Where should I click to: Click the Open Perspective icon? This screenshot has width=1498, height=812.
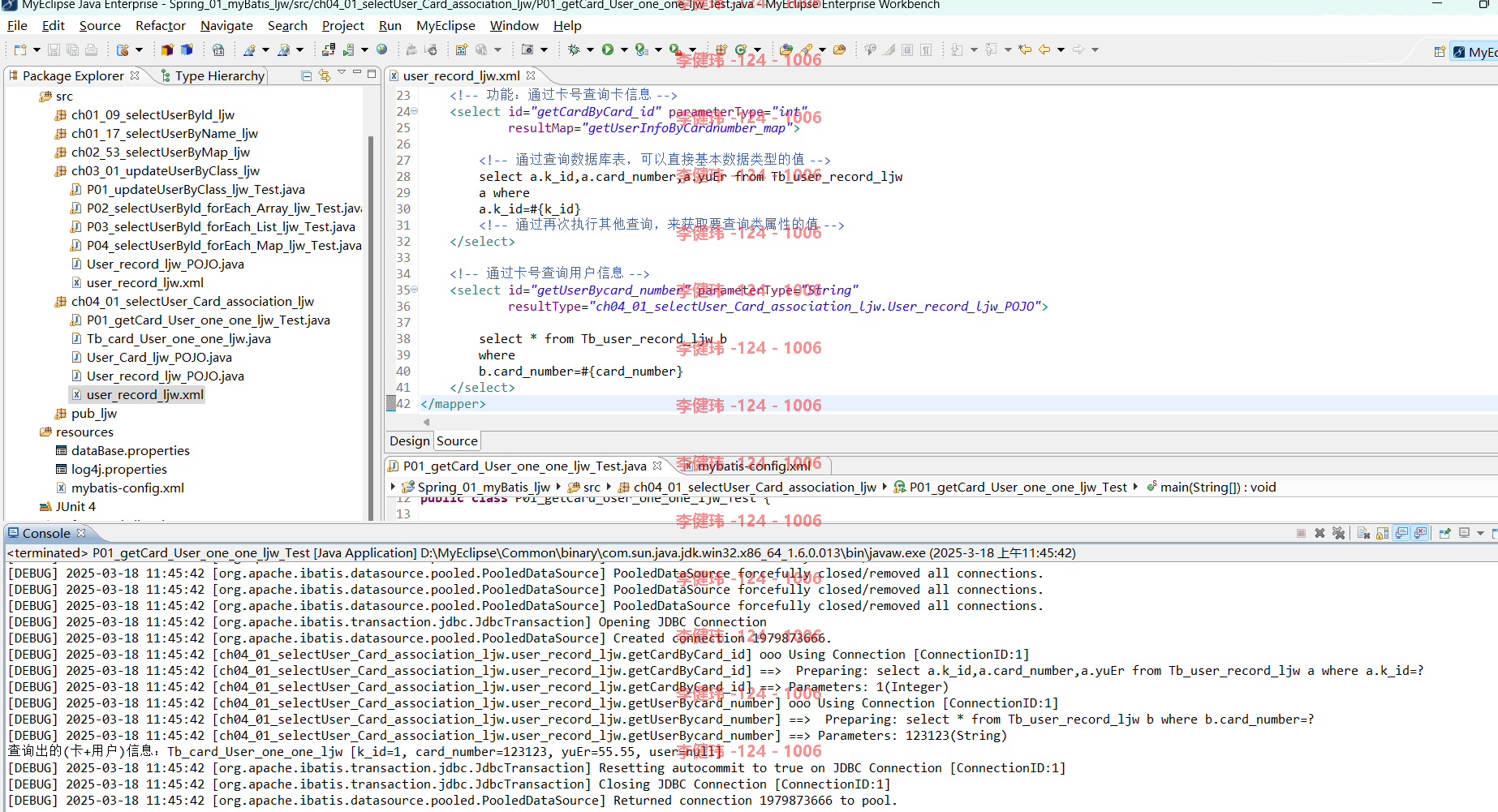coord(1440,52)
